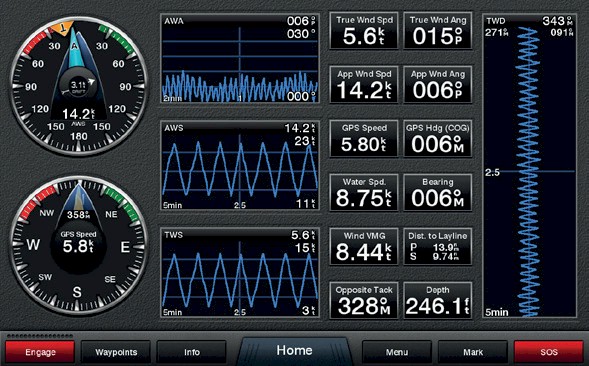Tap the 030 upper scale label in AWA graph
The height and width of the screenshot is (366, 589).
tap(301, 34)
